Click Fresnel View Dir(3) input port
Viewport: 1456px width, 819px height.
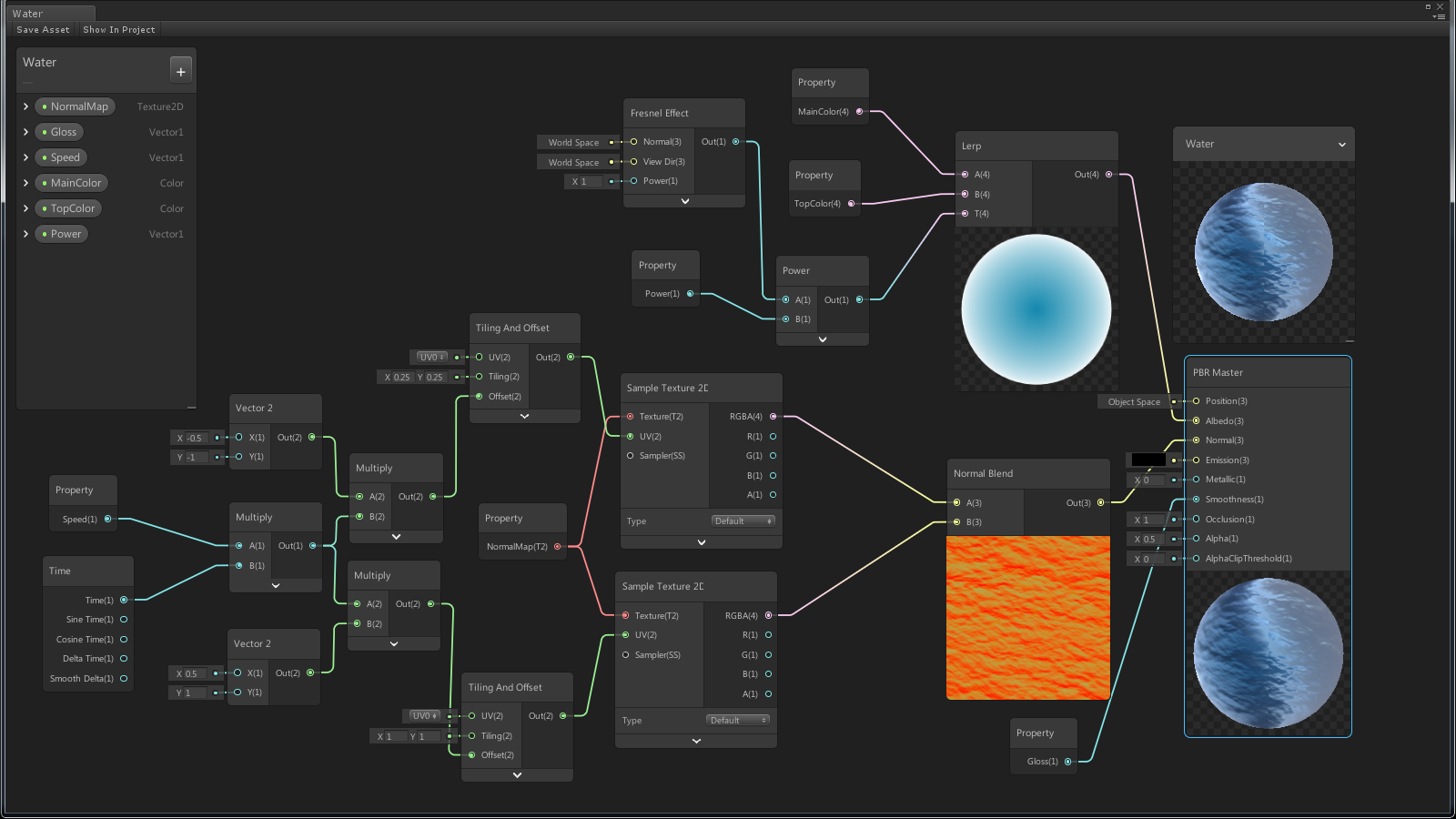(x=634, y=162)
